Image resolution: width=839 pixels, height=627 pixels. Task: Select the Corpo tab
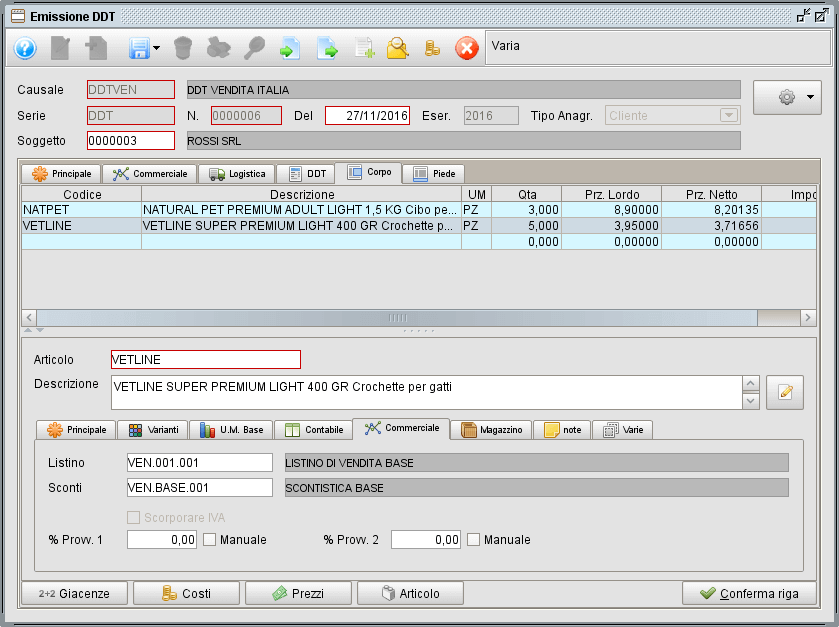369,172
